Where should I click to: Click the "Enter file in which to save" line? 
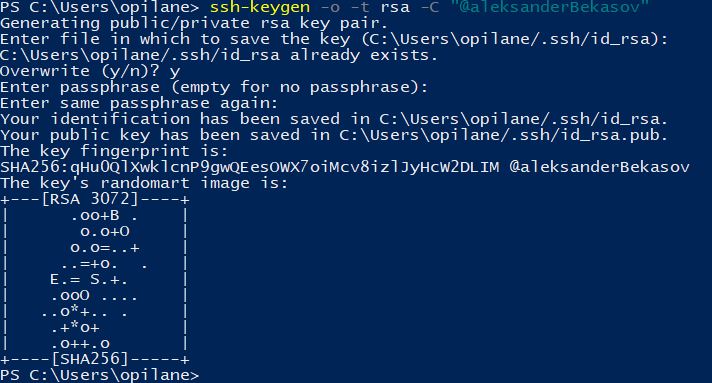(x=334, y=39)
